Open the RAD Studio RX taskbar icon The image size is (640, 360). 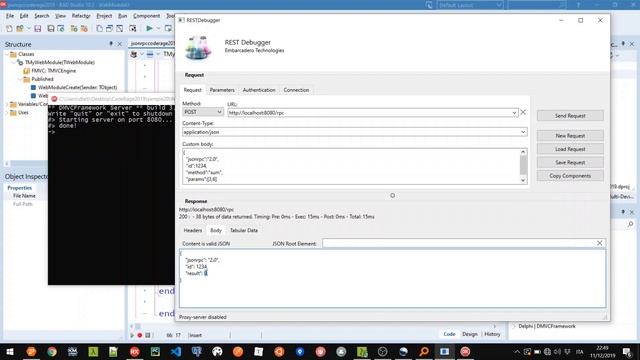coord(134,351)
